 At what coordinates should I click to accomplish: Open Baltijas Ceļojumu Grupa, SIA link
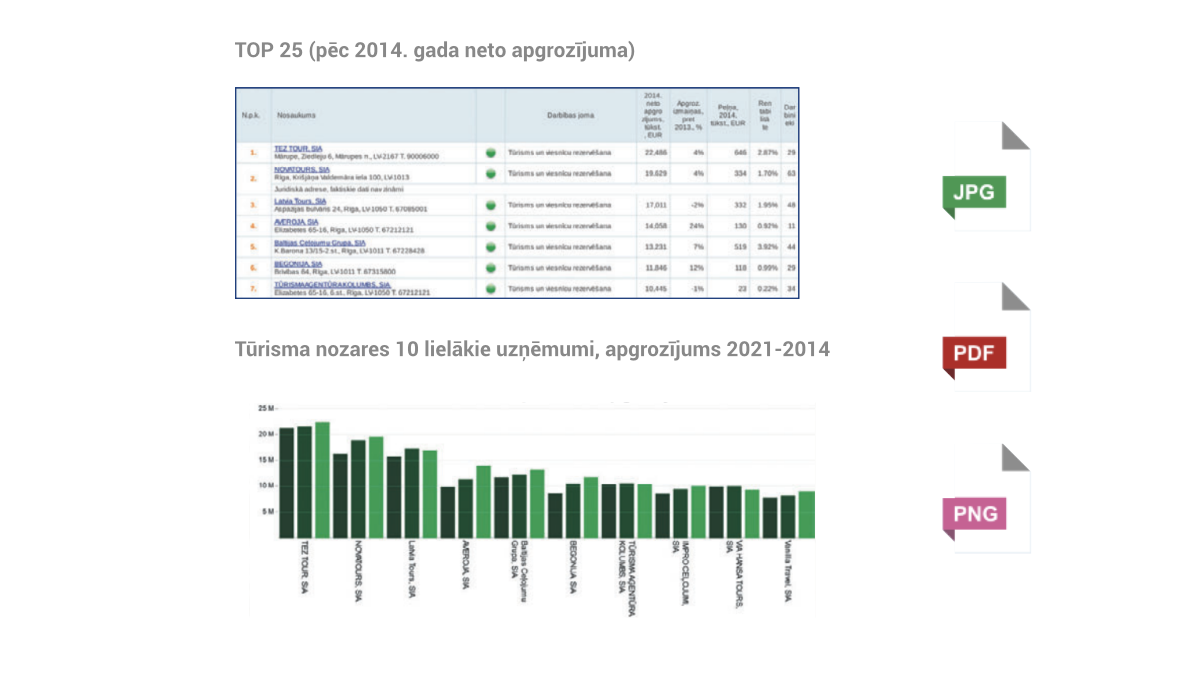(320, 242)
